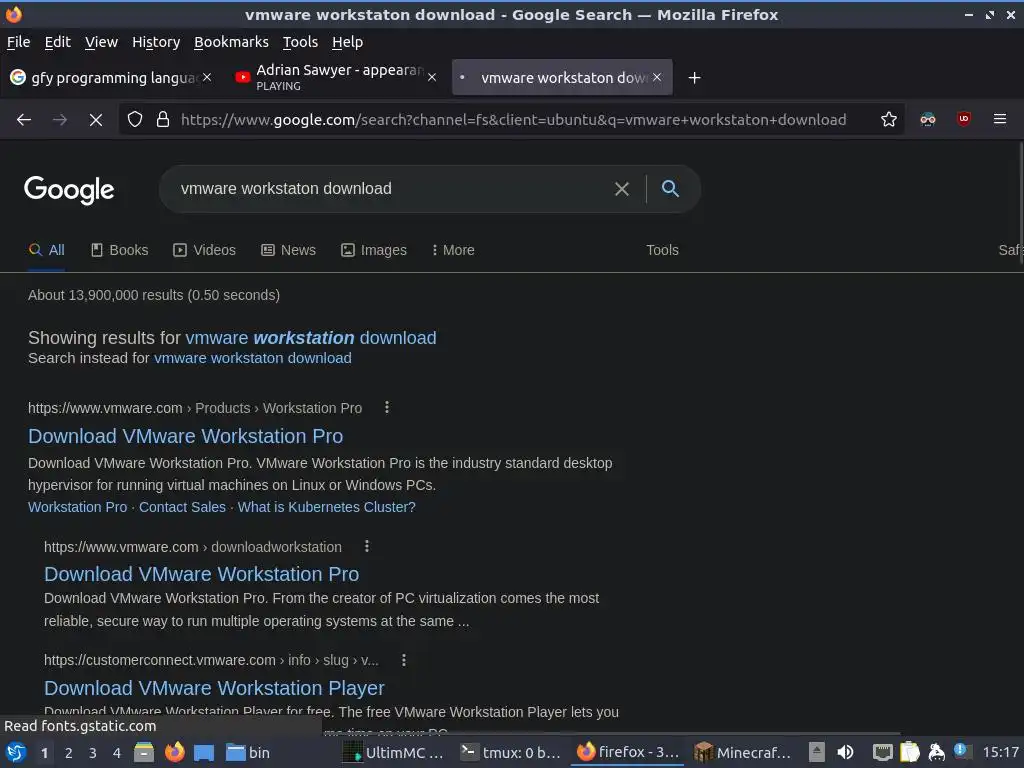The width and height of the screenshot is (1024, 768).
Task: Open What is Kubernetes Cluster? sitelink
Action: click(x=327, y=507)
